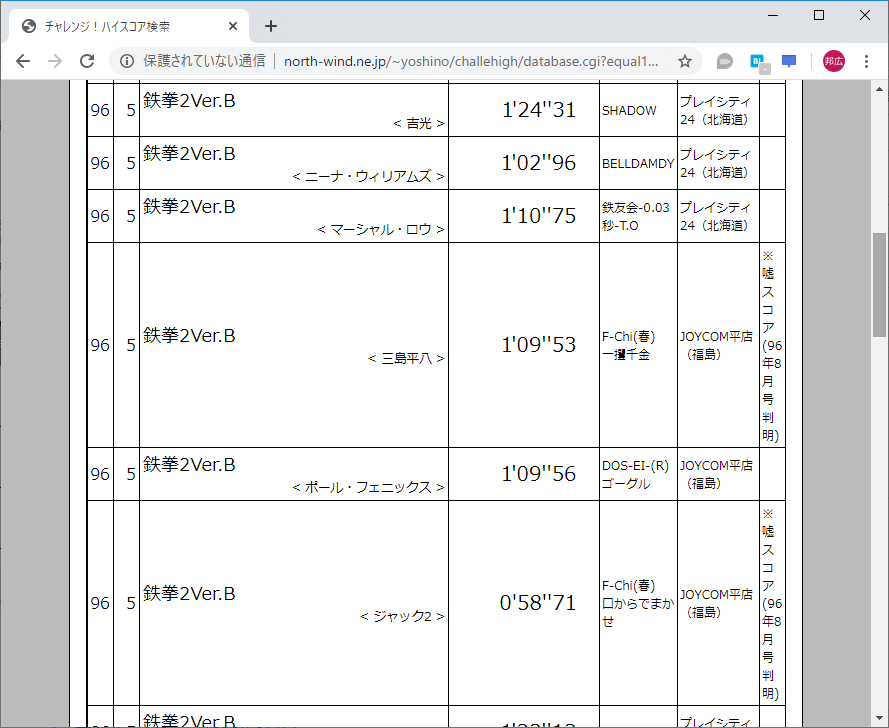Minimize the browser window
Screen dimensions: 889x728
[x=773, y=15]
